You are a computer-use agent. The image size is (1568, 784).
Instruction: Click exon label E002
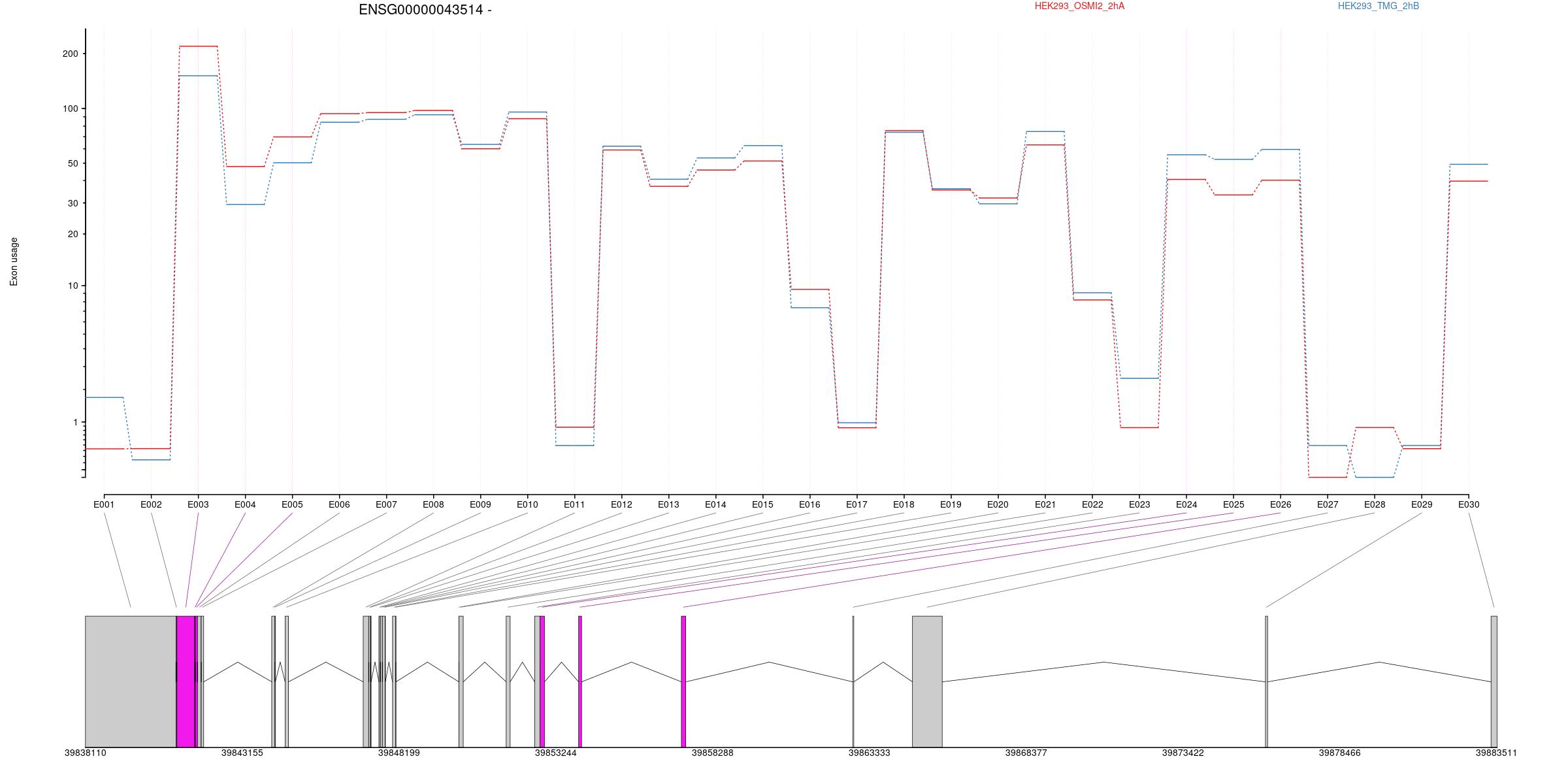tap(151, 504)
